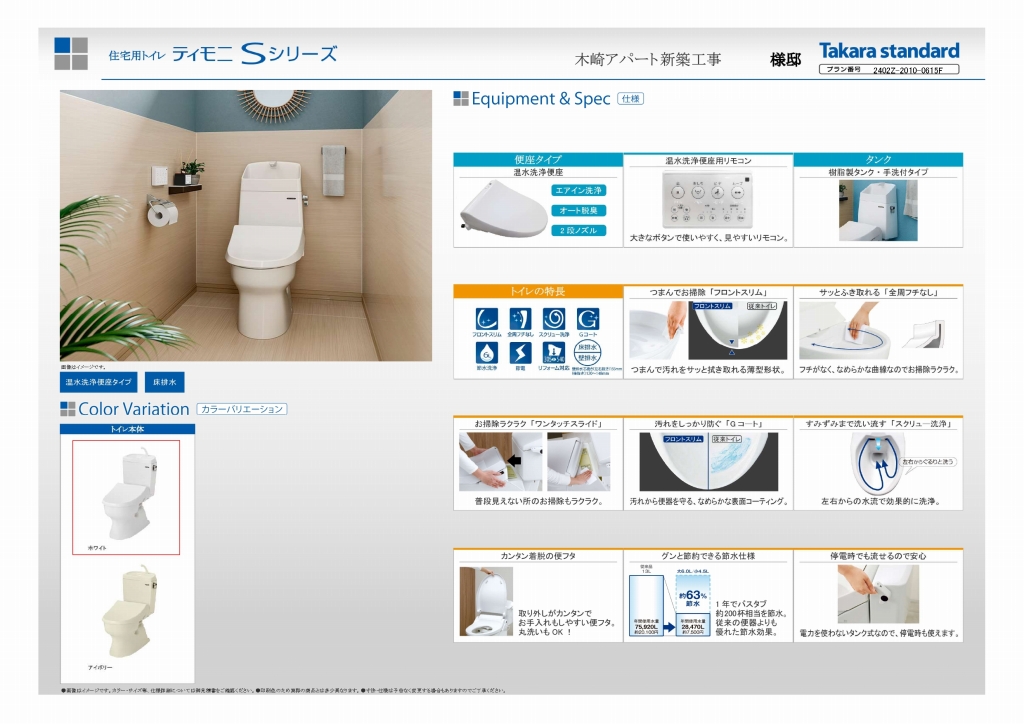Select the 便座タイプ header tab
Viewport: 1024px width, 724px height.
pos(537,159)
